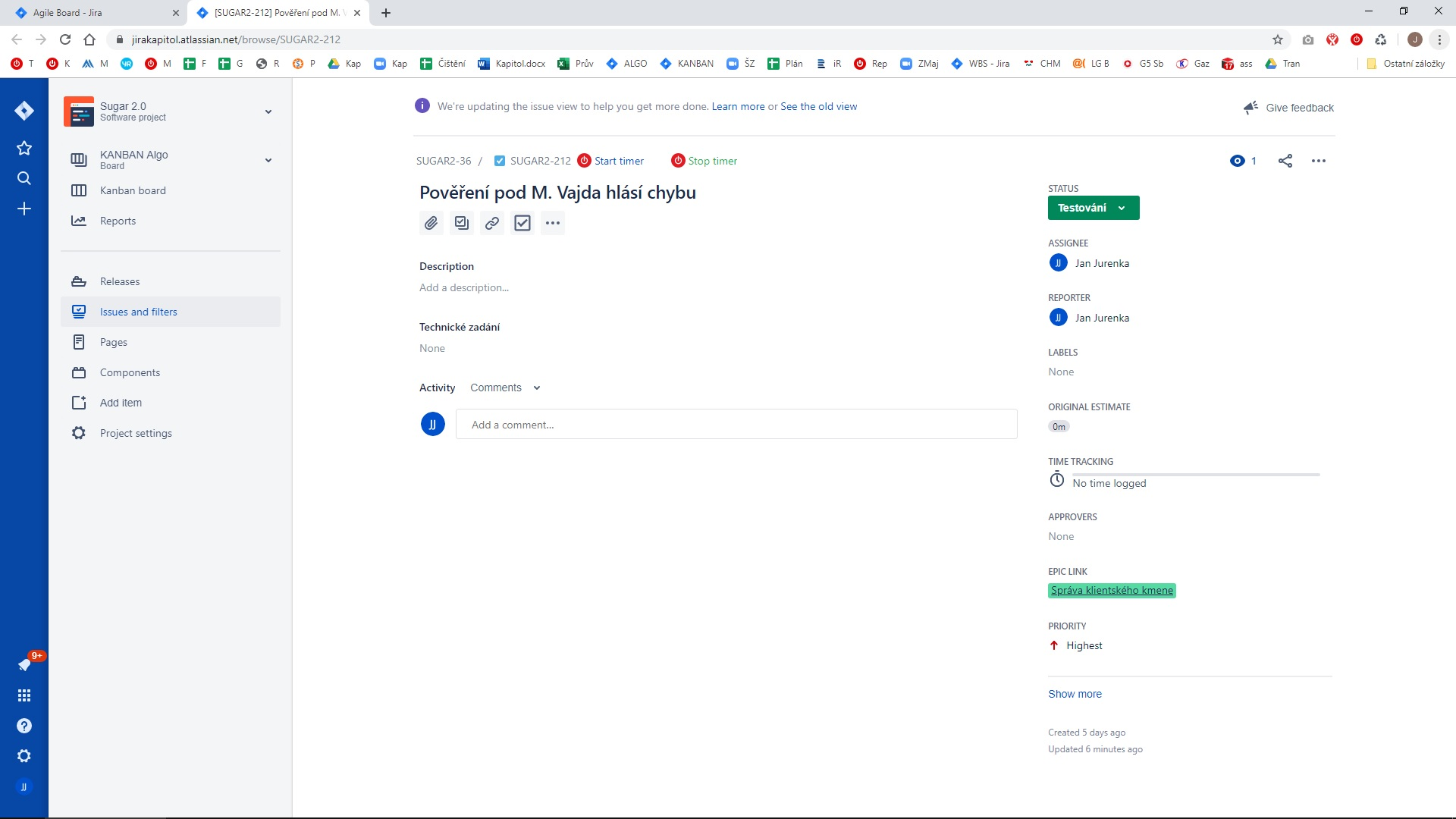The height and width of the screenshot is (819, 1456).
Task: Share the issue via share icon
Action: click(1285, 160)
